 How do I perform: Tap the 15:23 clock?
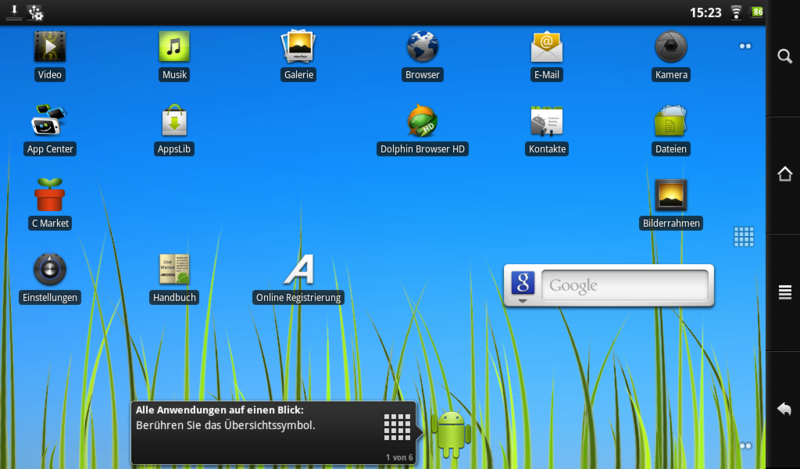click(706, 13)
